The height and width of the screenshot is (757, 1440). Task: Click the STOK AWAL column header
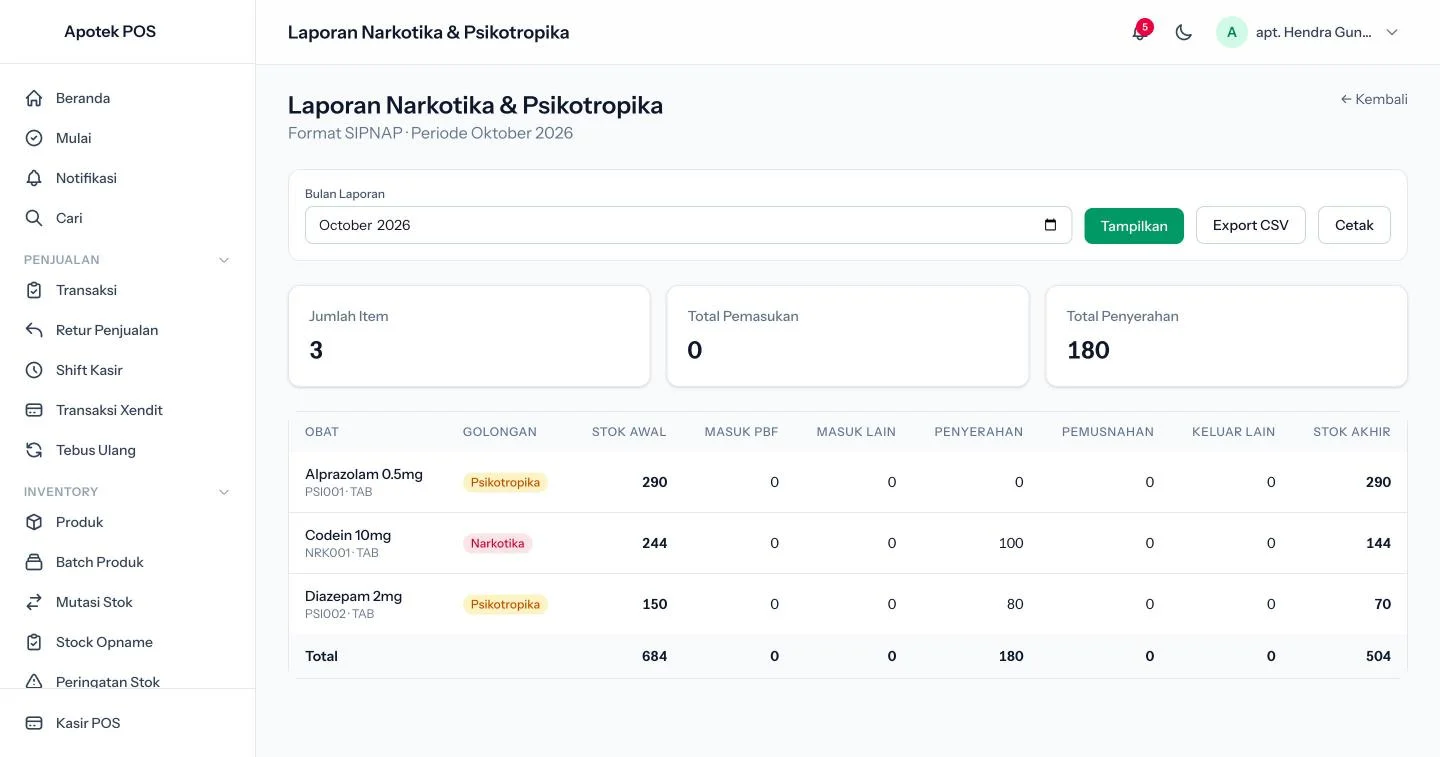click(x=629, y=432)
